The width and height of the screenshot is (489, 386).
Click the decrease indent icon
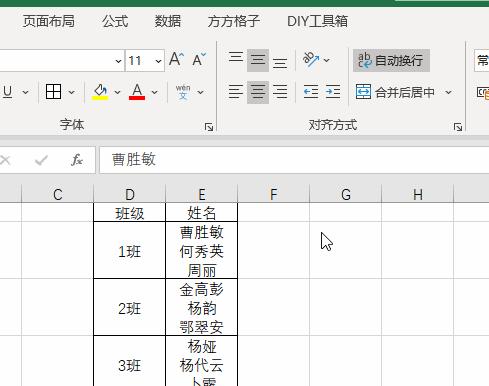click(311, 92)
